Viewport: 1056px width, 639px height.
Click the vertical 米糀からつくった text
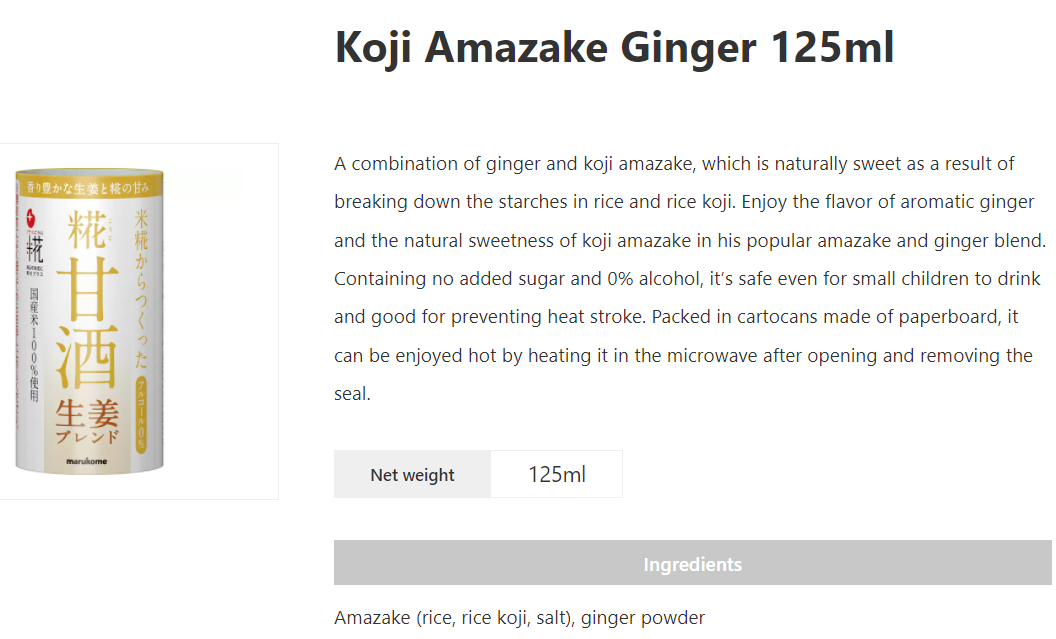[x=141, y=290]
